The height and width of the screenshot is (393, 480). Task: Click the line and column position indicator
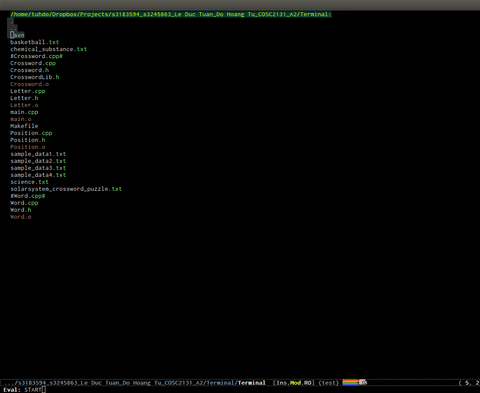(x=469, y=383)
